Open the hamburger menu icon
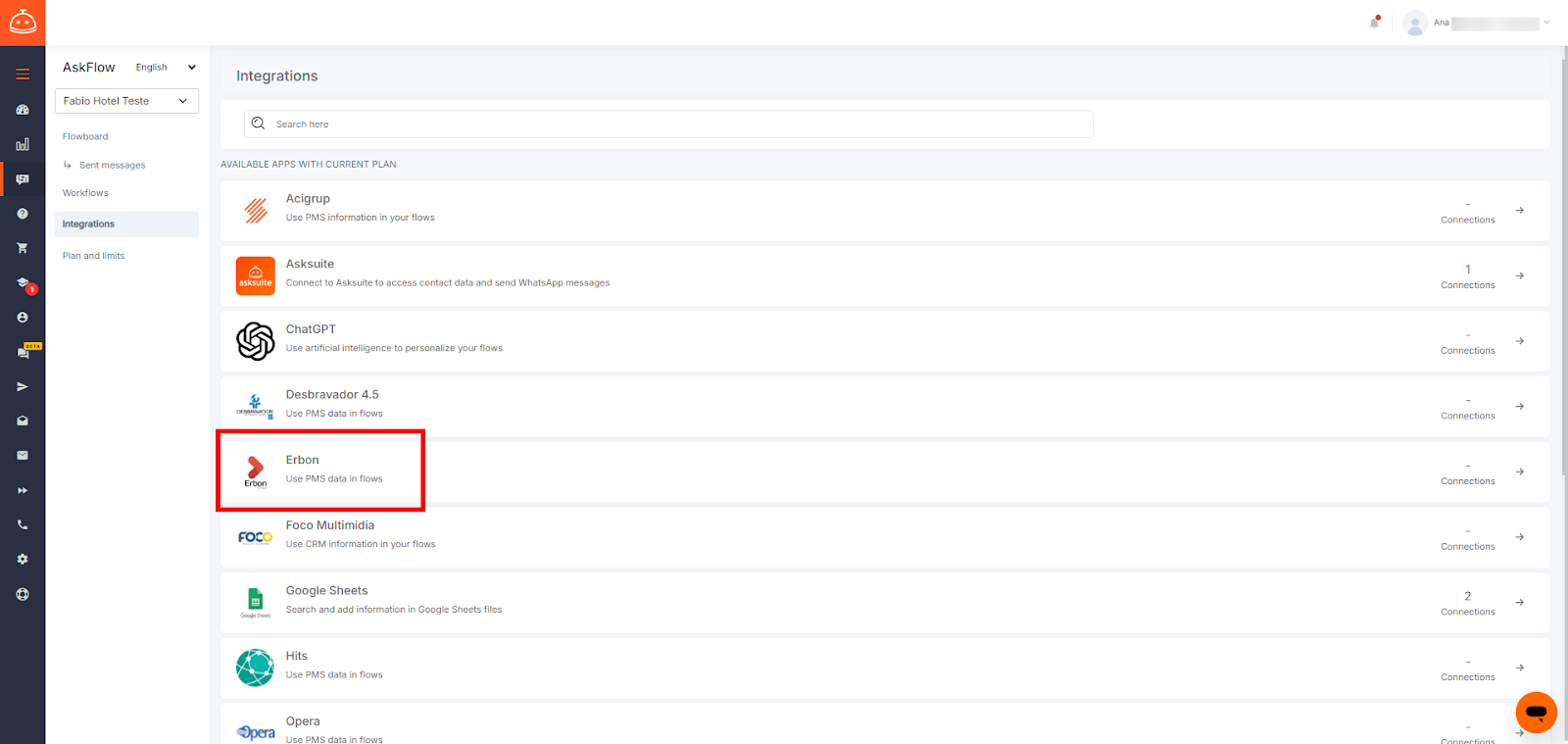The width and height of the screenshot is (1568, 744). click(23, 74)
